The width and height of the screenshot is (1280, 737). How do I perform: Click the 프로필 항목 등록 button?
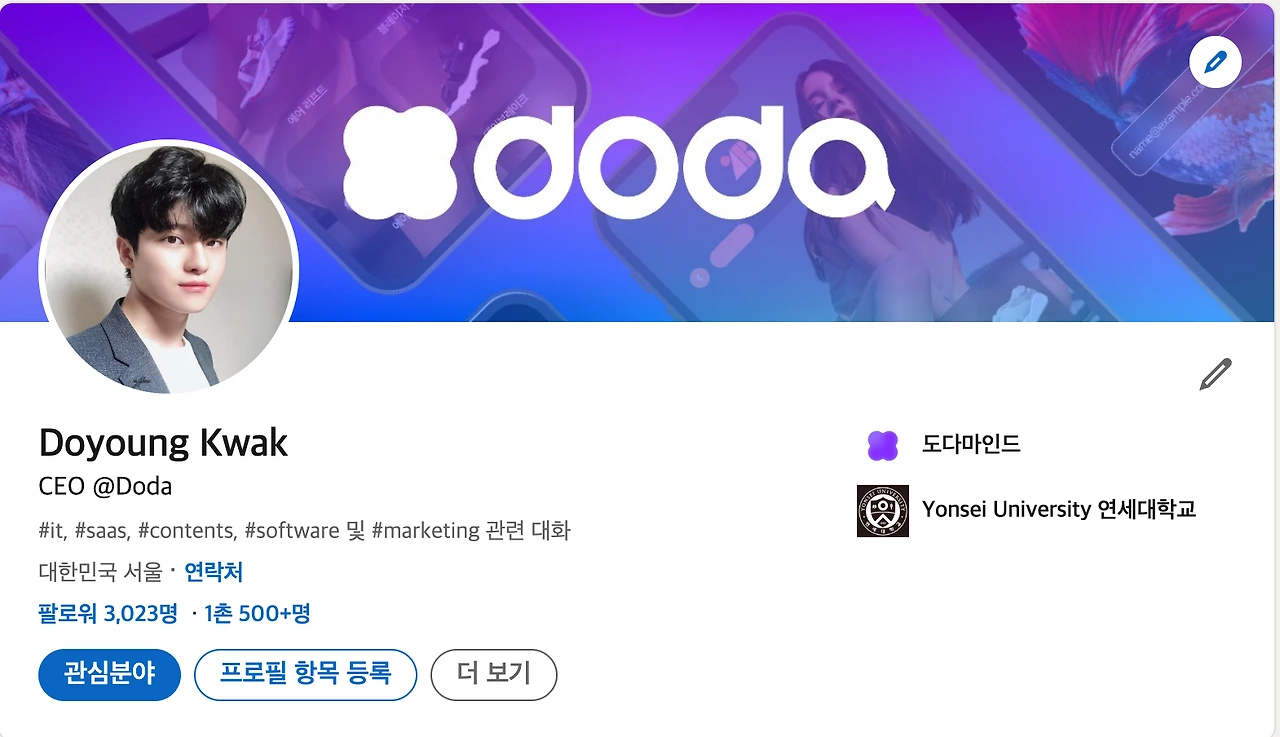coord(305,674)
